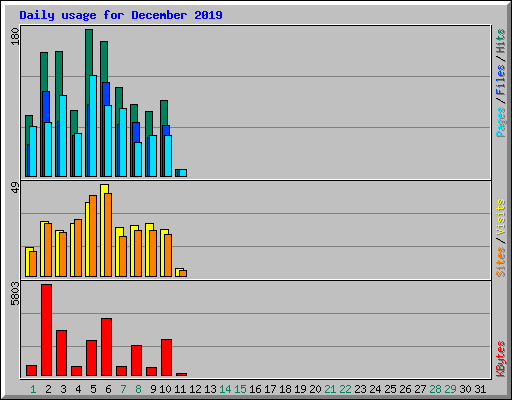Click the "5803" axis value label
Screen dimensions: 512x400
click(x=15, y=294)
